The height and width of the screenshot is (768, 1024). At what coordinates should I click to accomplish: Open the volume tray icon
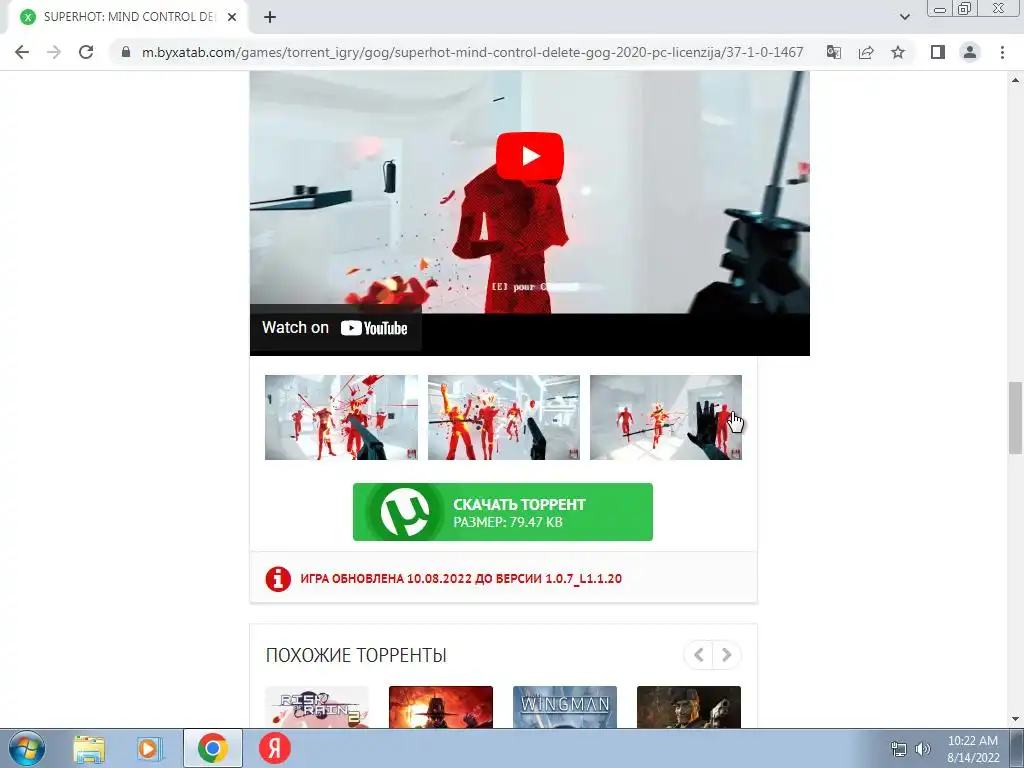click(922, 749)
